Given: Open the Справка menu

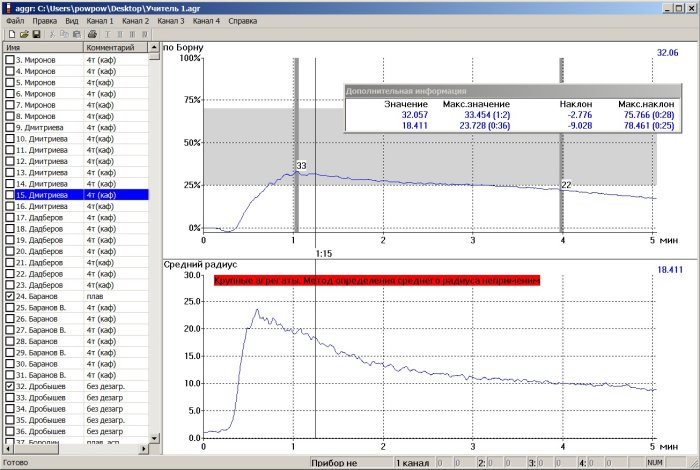Looking at the screenshot, I should (x=243, y=20).
